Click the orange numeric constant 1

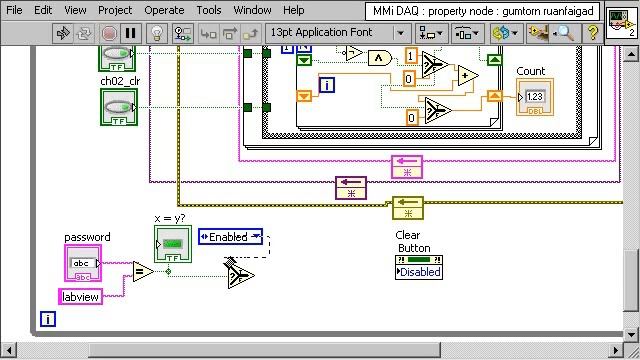click(411, 56)
